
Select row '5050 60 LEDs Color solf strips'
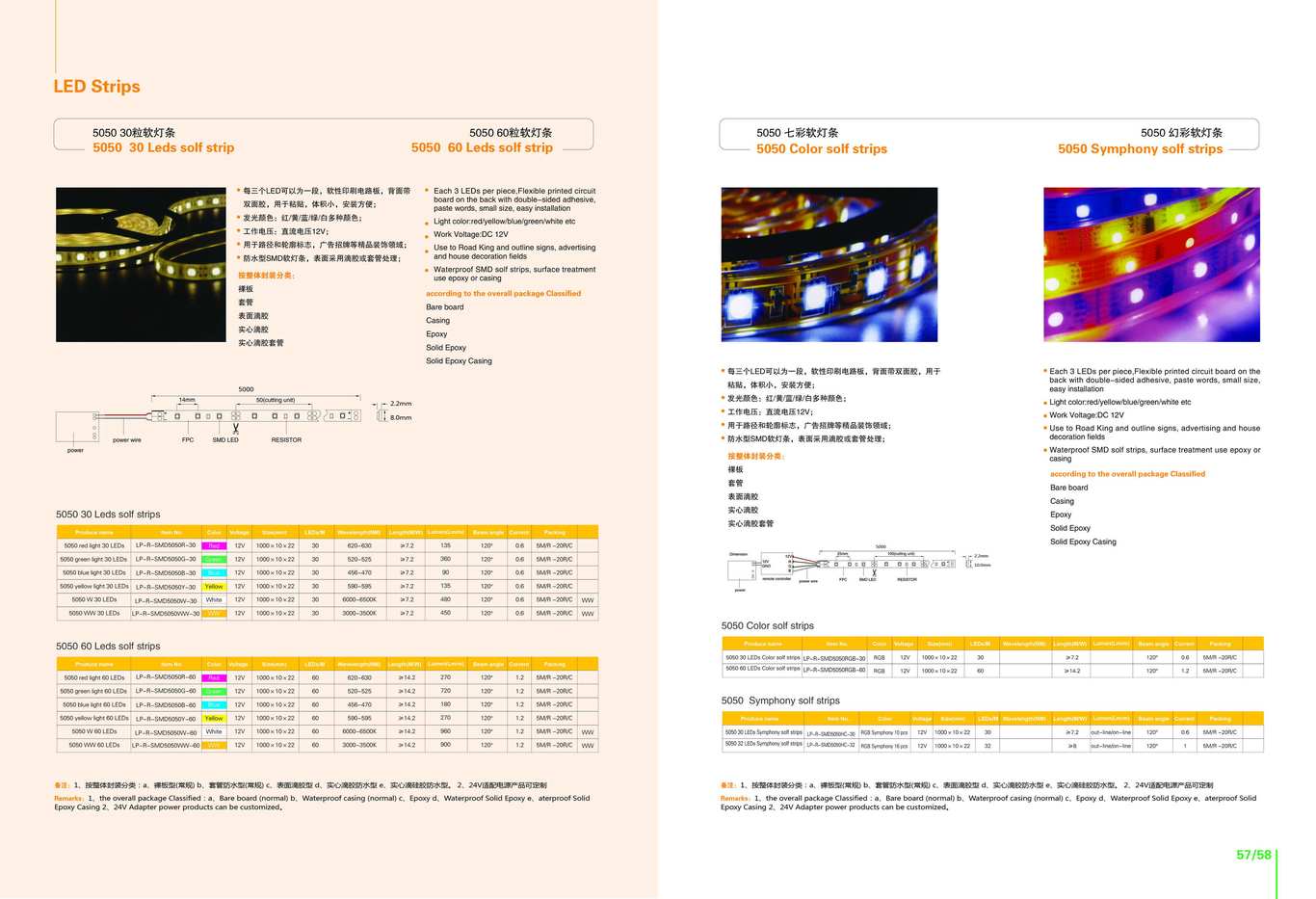[992, 670]
